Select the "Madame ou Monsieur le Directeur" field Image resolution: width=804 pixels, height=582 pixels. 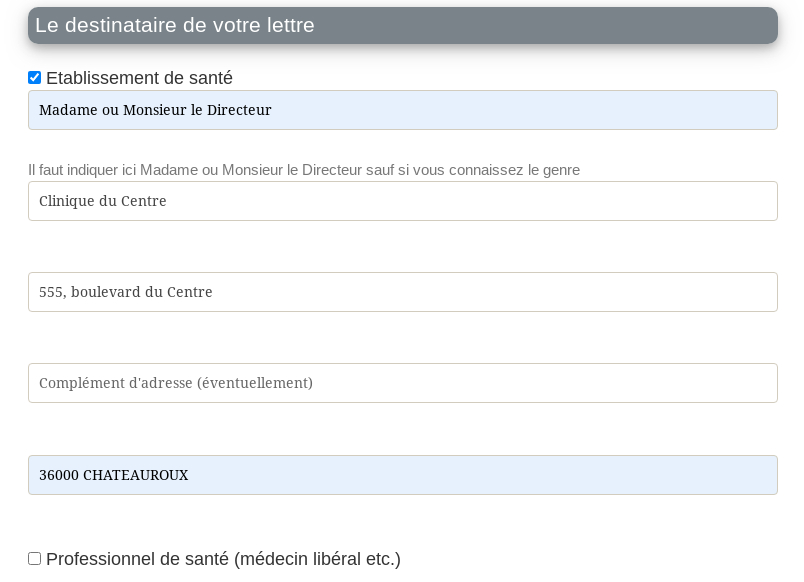click(x=402, y=110)
